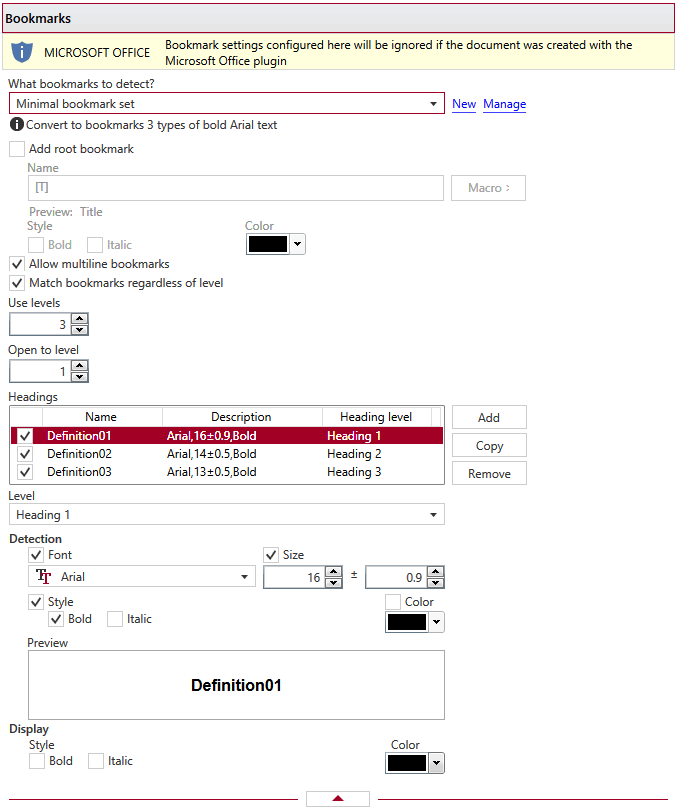
Task: Toggle Allow multiline bookmarks
Action: click(x=17, y=264)
